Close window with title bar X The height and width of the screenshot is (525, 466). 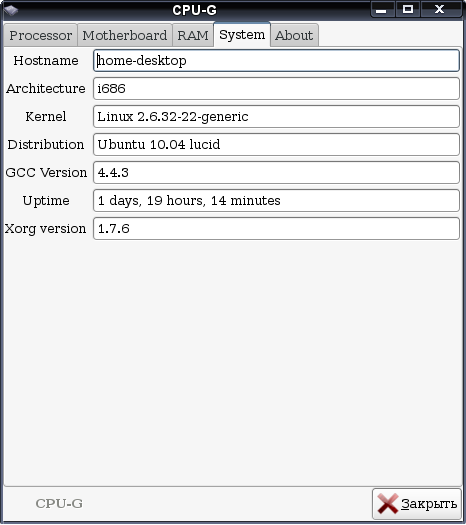point(440,9)
